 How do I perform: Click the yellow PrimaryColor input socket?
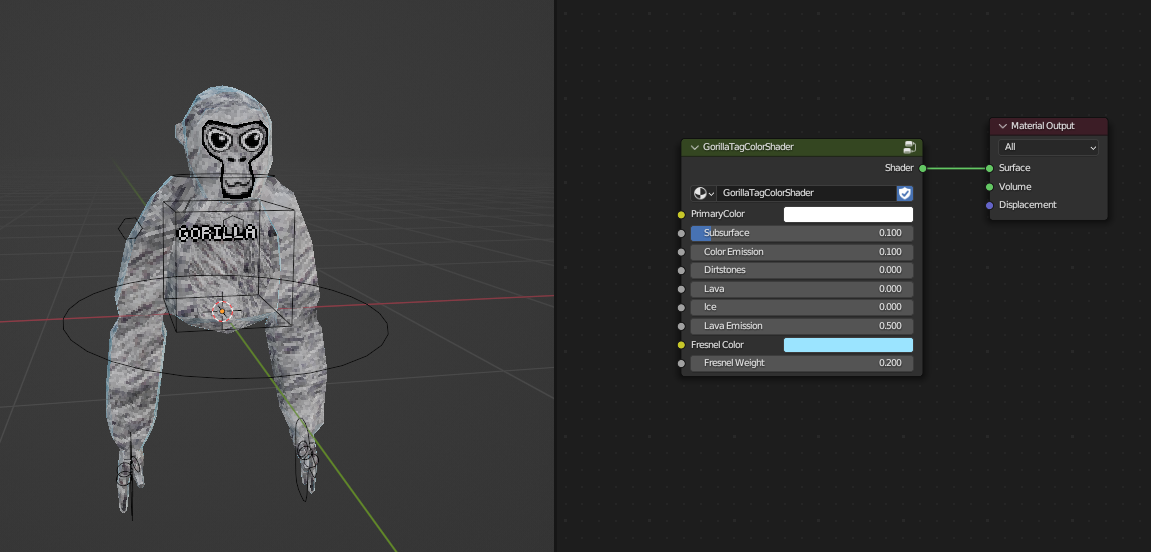[x=681, y=214]
